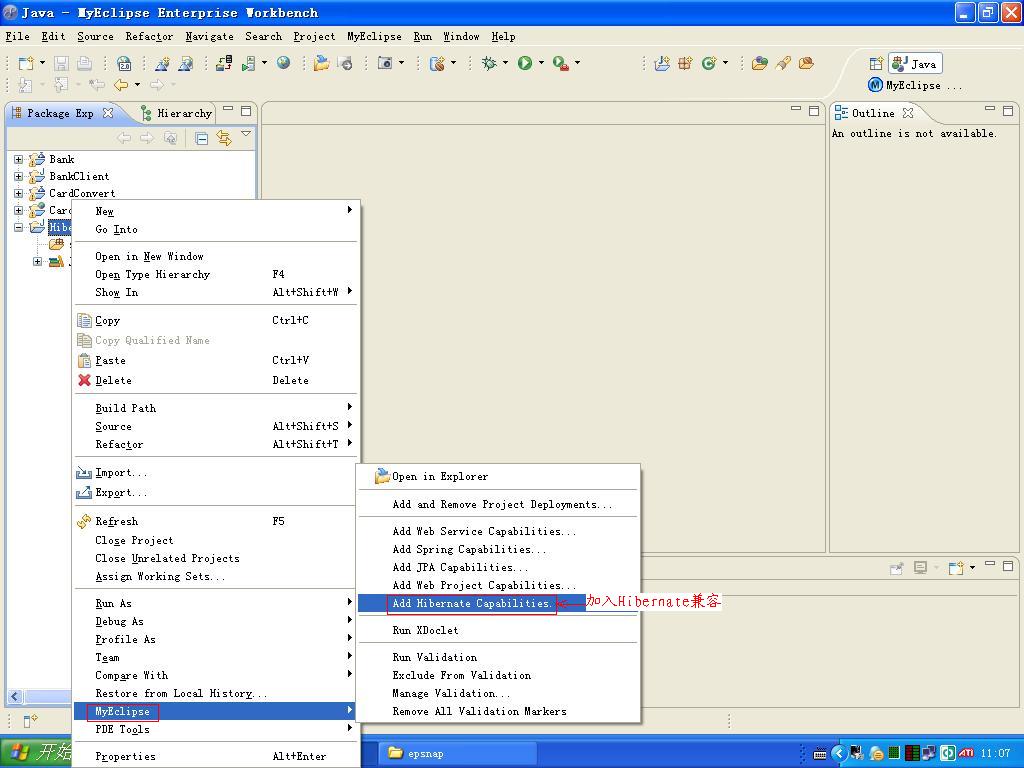Click the New Java Class icon
The width and height of the screenshot is (1024, 768).
point(709,63)
